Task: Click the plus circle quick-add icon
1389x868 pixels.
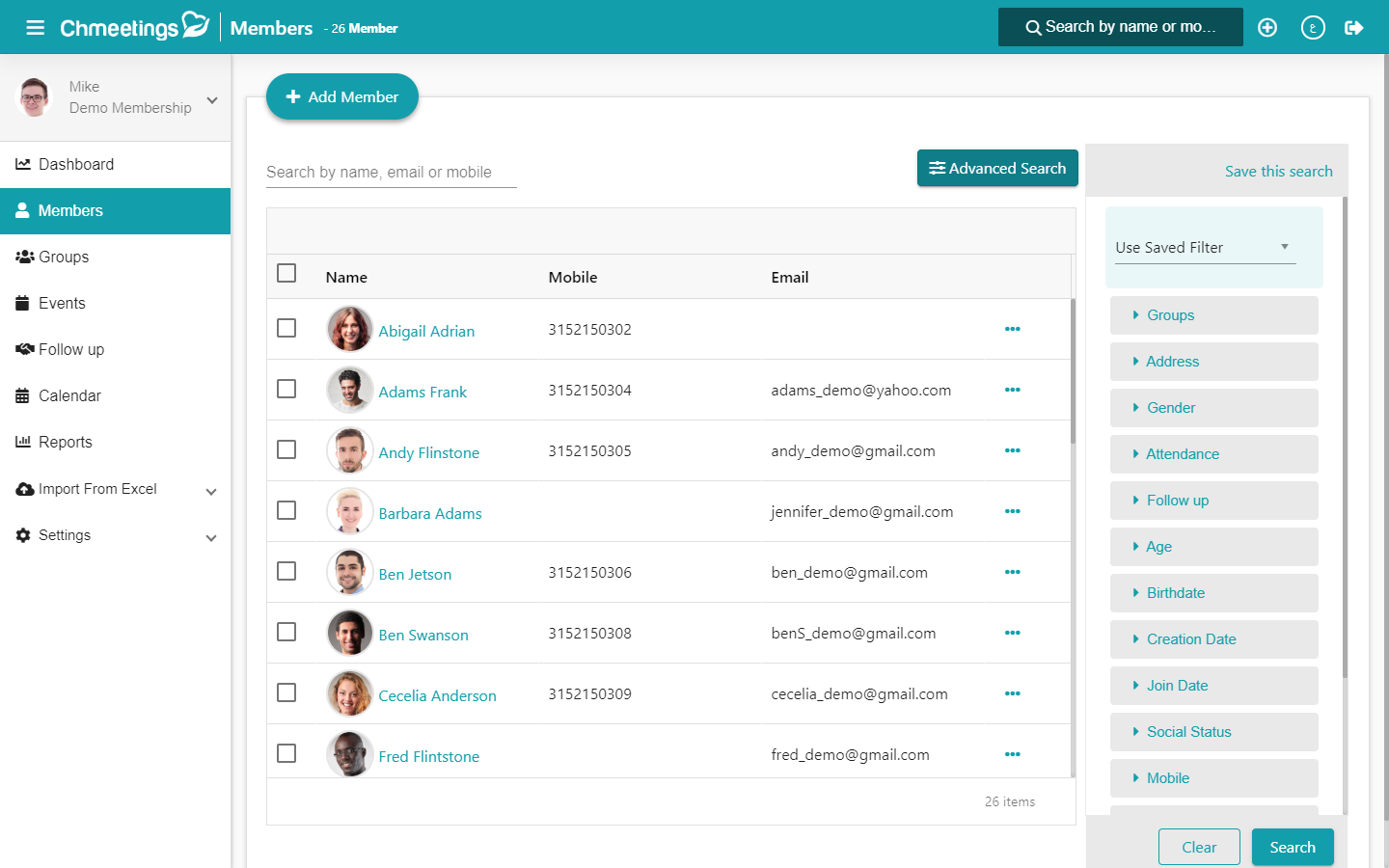Action: (x=1267, y=28)
